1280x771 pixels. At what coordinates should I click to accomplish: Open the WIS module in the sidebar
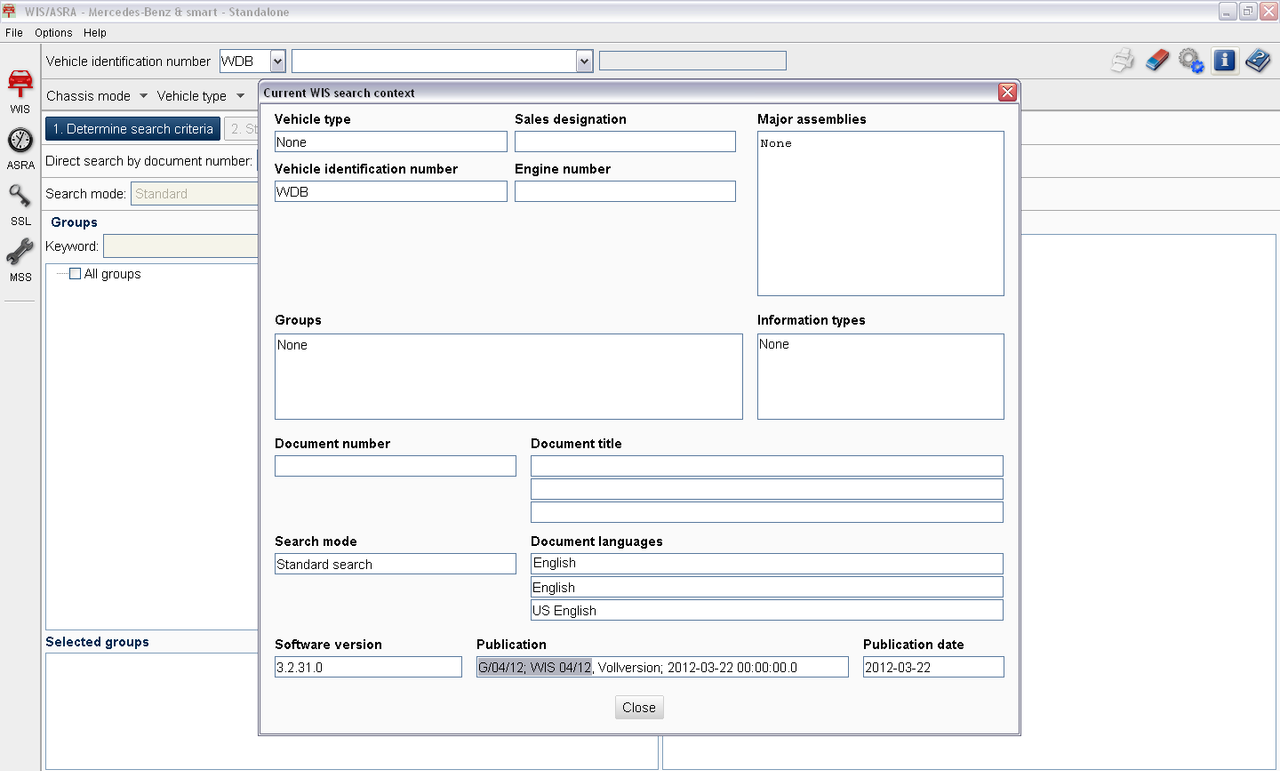point(20,92)
